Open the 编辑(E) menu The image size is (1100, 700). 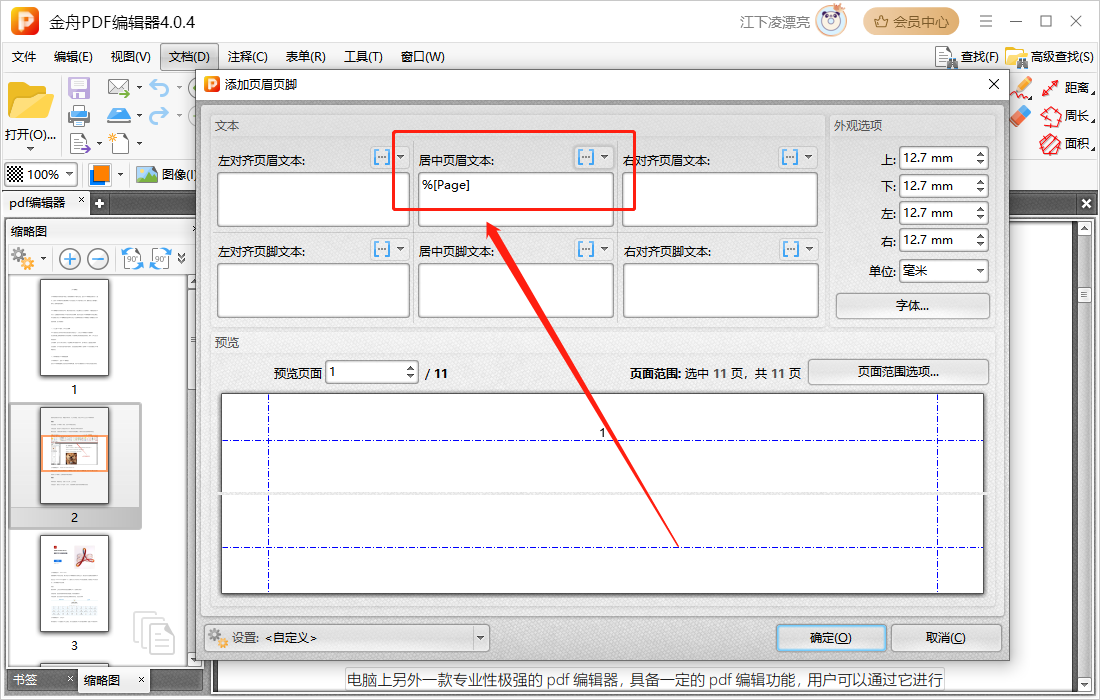[x=73, y=57]
